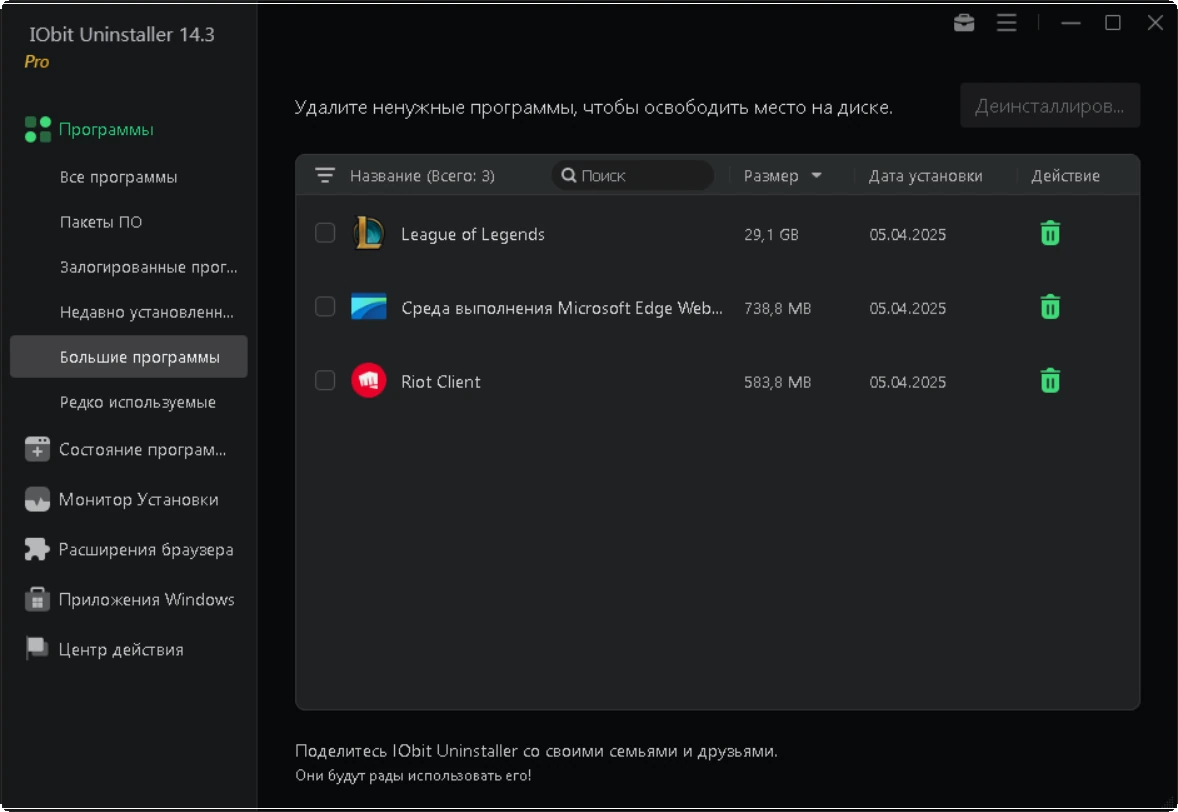Delete League of Legends via trash icon

tap(1050, 234)
